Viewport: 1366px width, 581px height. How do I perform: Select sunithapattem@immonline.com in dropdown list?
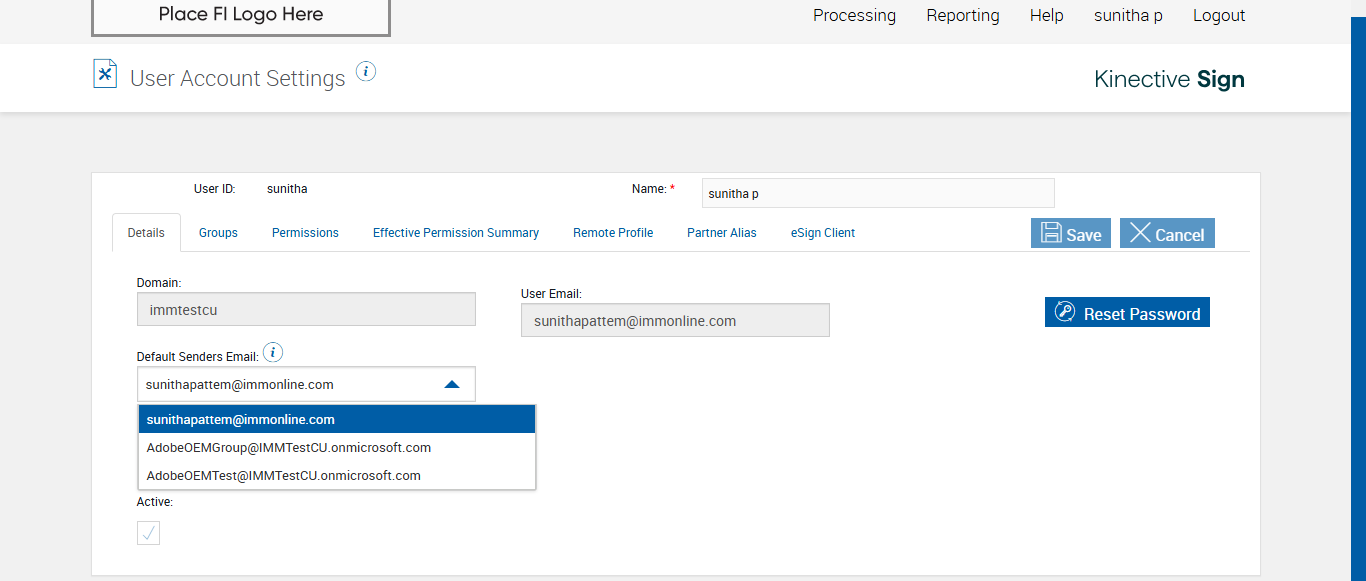click(x=241, y=419)
